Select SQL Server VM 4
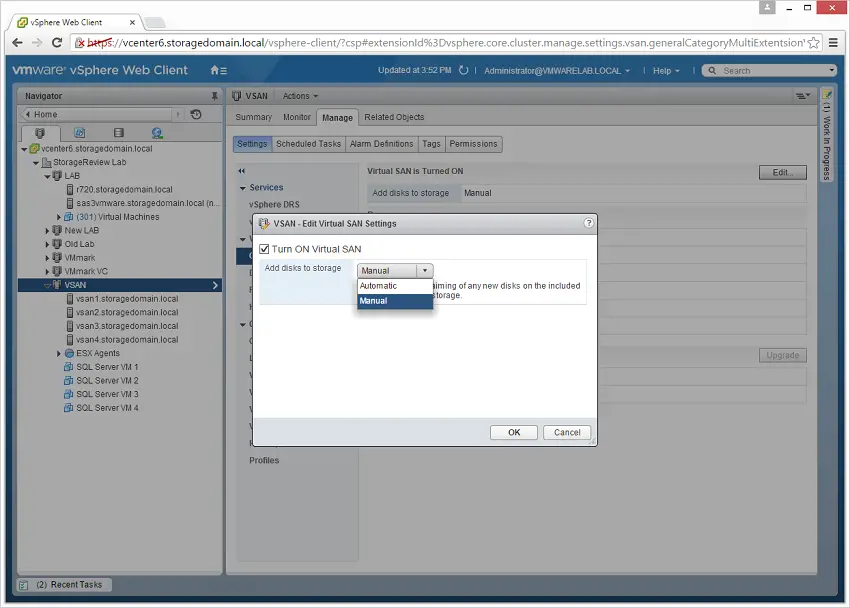Screen dimensions: 850x608 pyautogui.click(x=107, y=408)
